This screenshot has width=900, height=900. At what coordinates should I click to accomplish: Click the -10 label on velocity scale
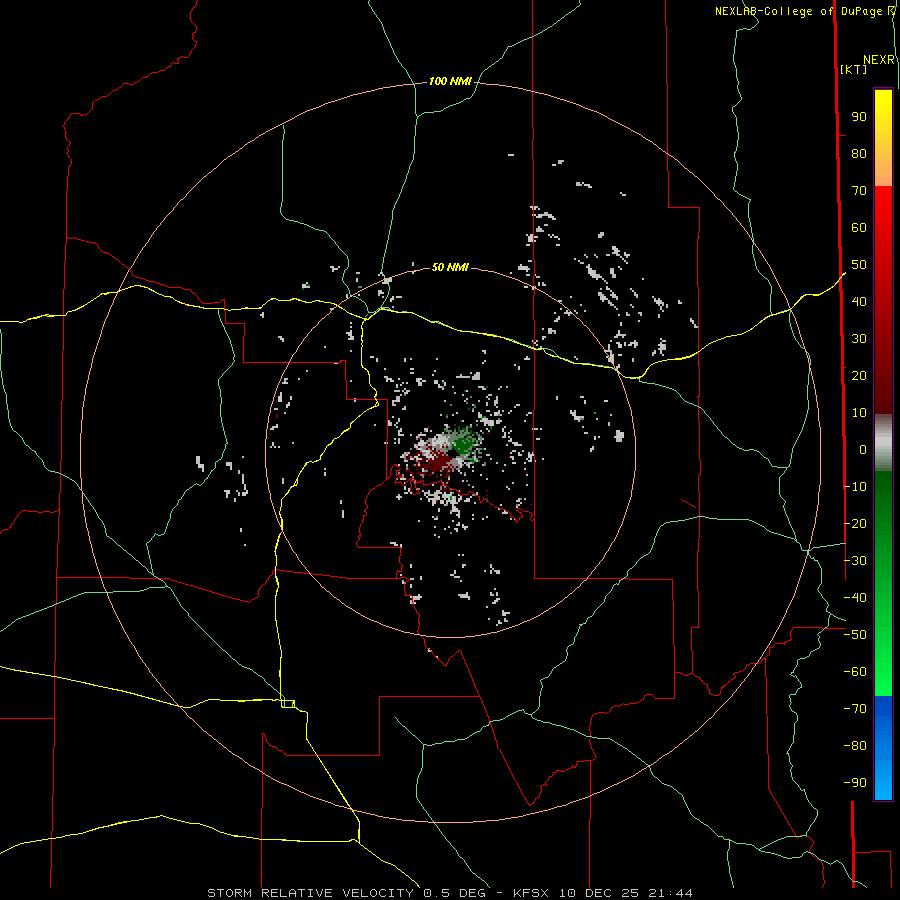[x=855, y=487]
